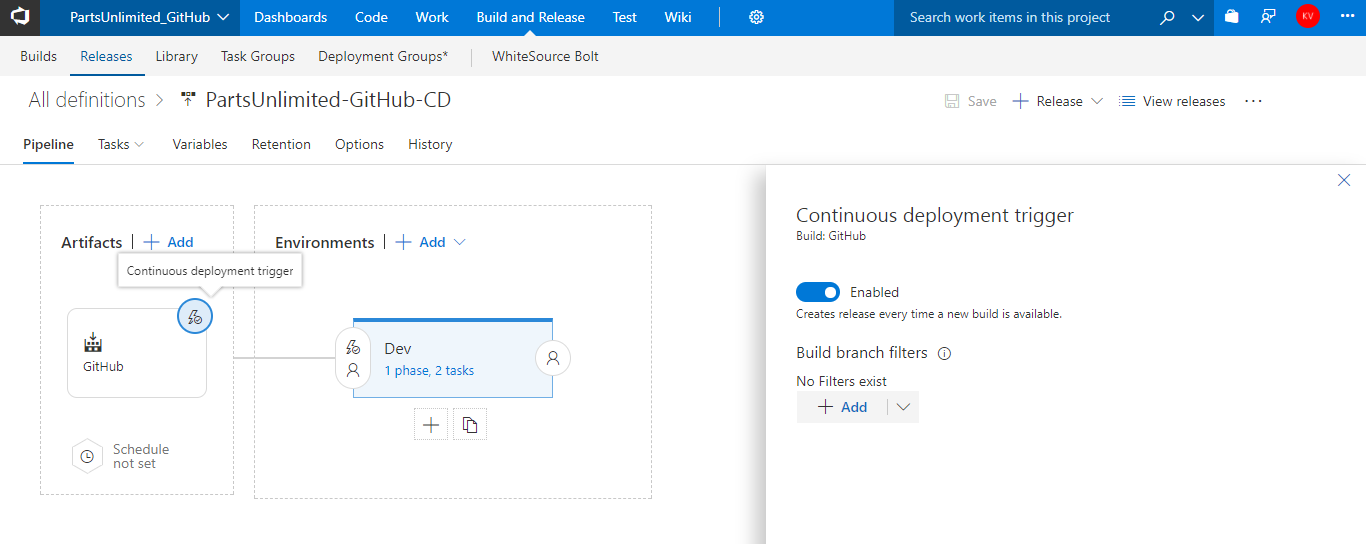Open the KV user avatar menu

coord(1307,17)
